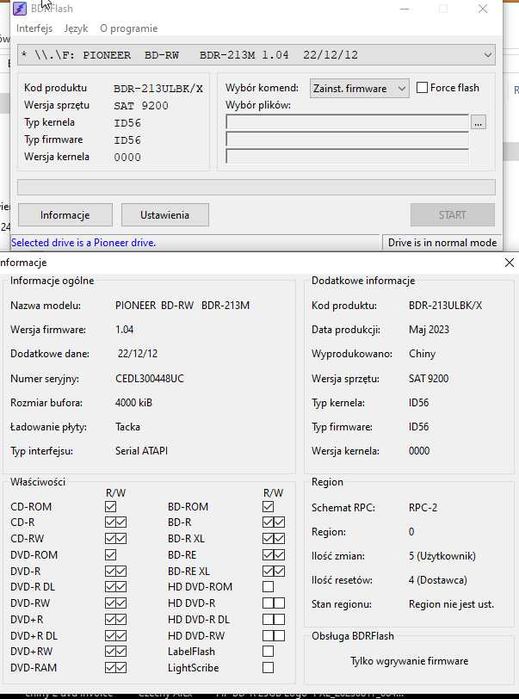Open the O programie menu
This screenshot has width=519, height=699.
coord(129,29)
